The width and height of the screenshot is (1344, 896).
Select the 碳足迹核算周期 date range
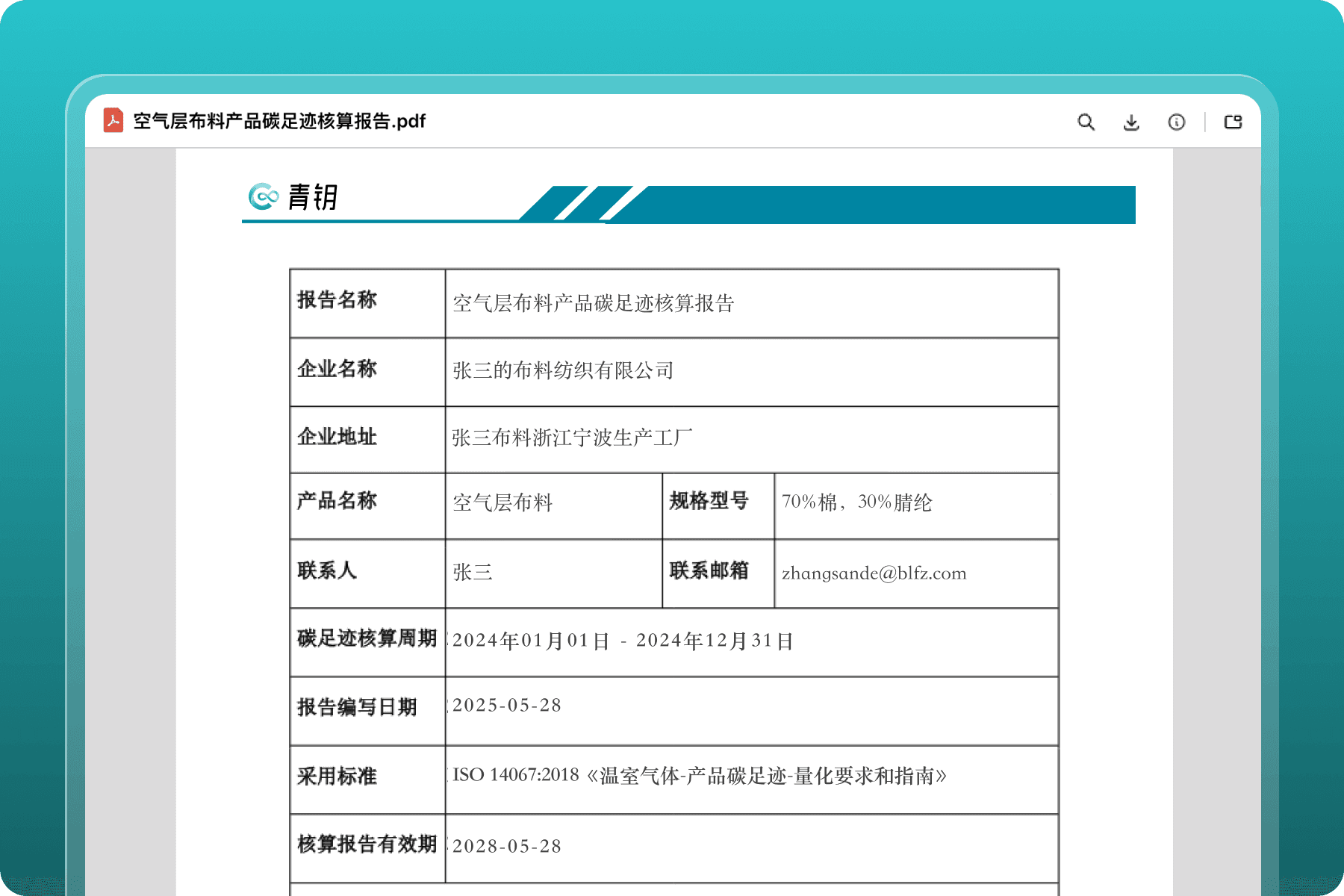click(623, 641)
